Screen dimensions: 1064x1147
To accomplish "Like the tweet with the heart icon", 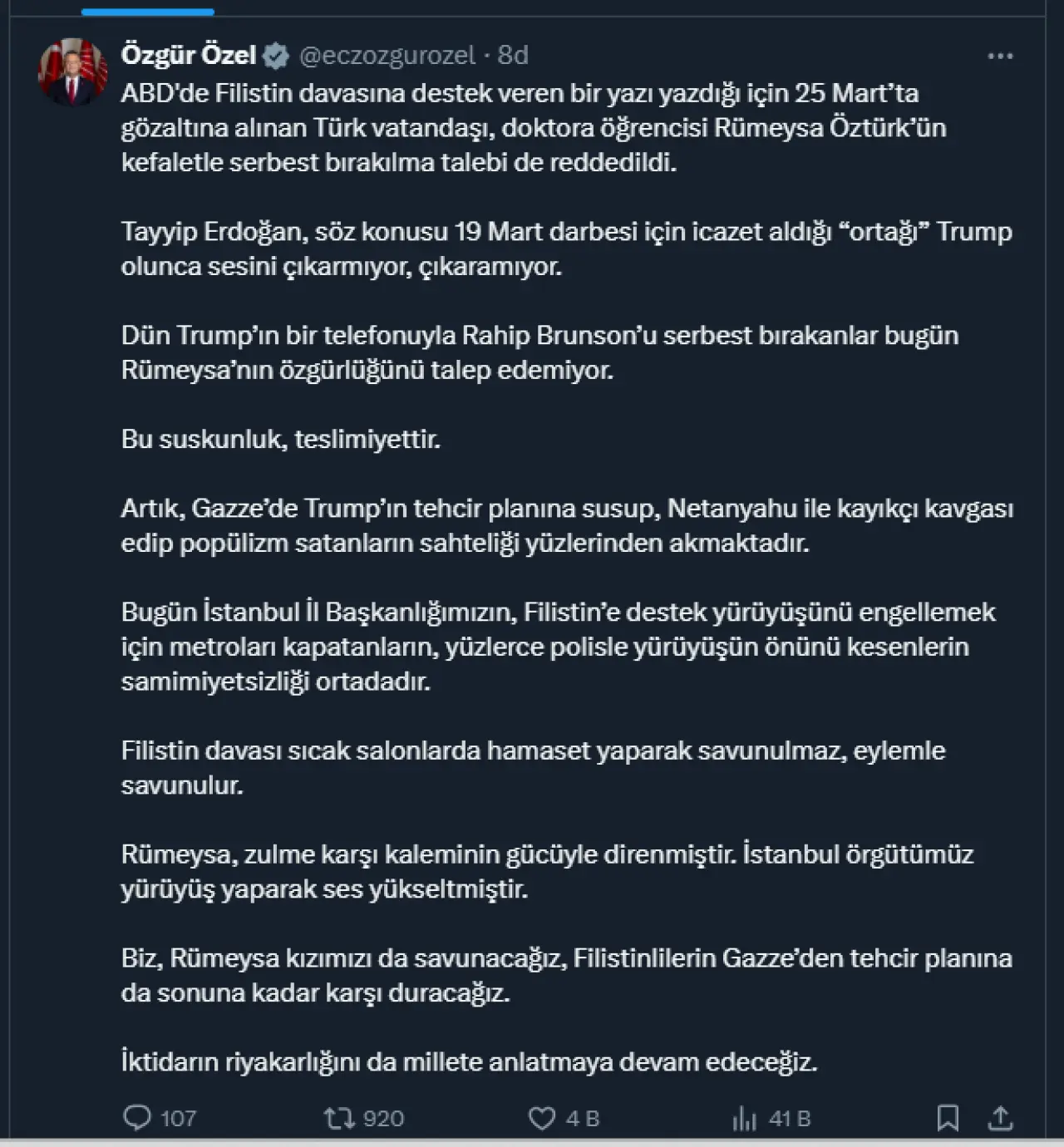I will point(542,1118).
